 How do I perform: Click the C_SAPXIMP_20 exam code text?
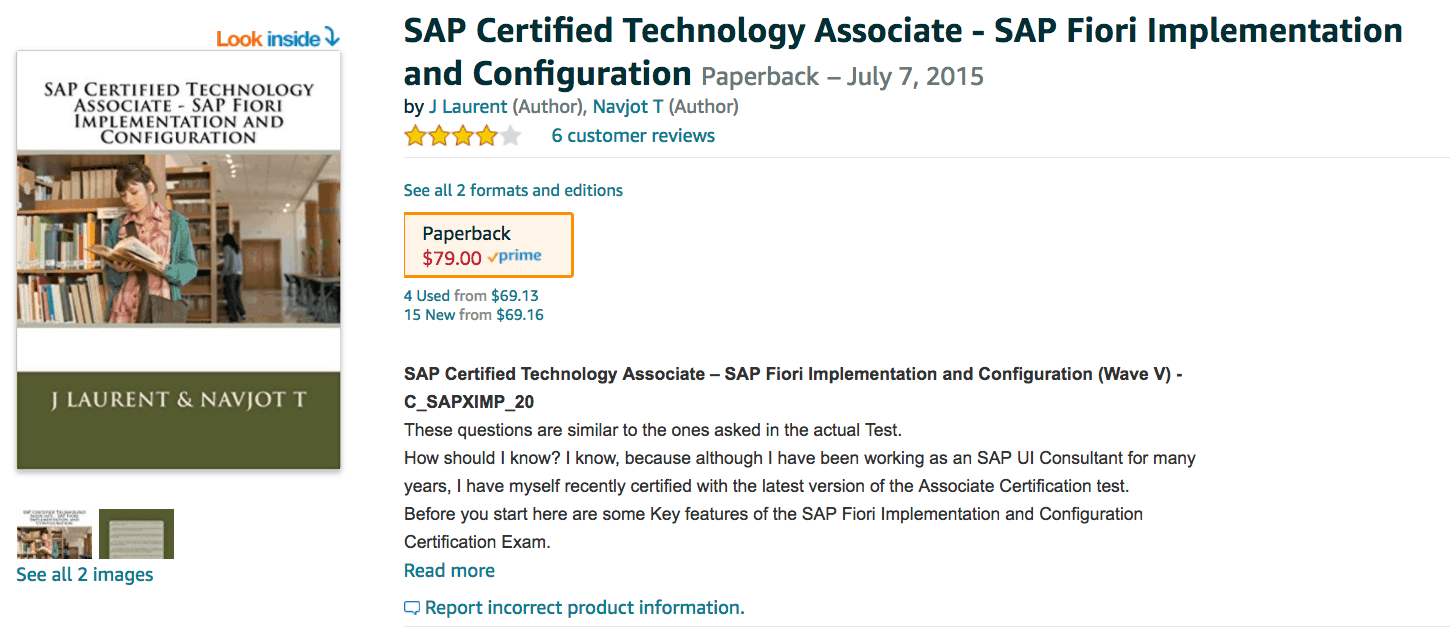point(469,402)
